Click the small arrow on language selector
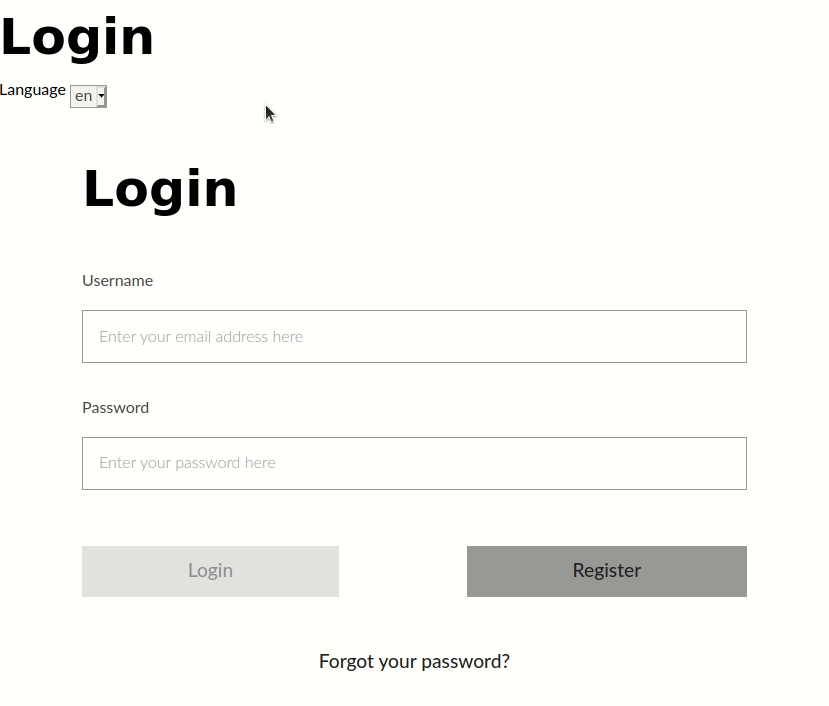829x706 pixels. pyautogui.click(x=101, y=96)
